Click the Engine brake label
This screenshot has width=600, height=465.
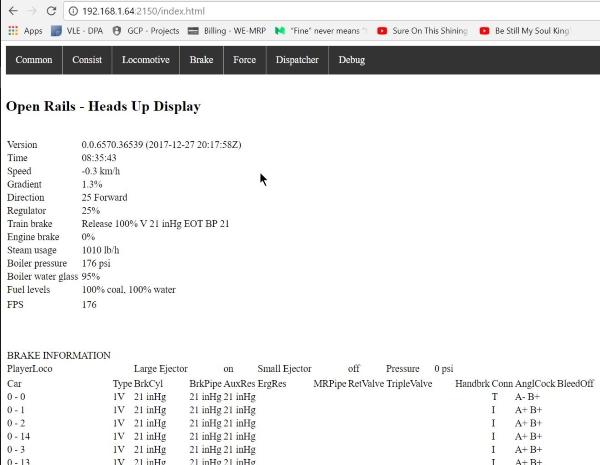[33, 237]
